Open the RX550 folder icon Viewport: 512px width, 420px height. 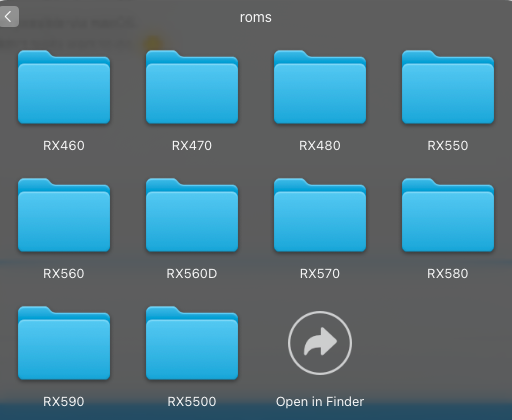click(x=448, y=87)
